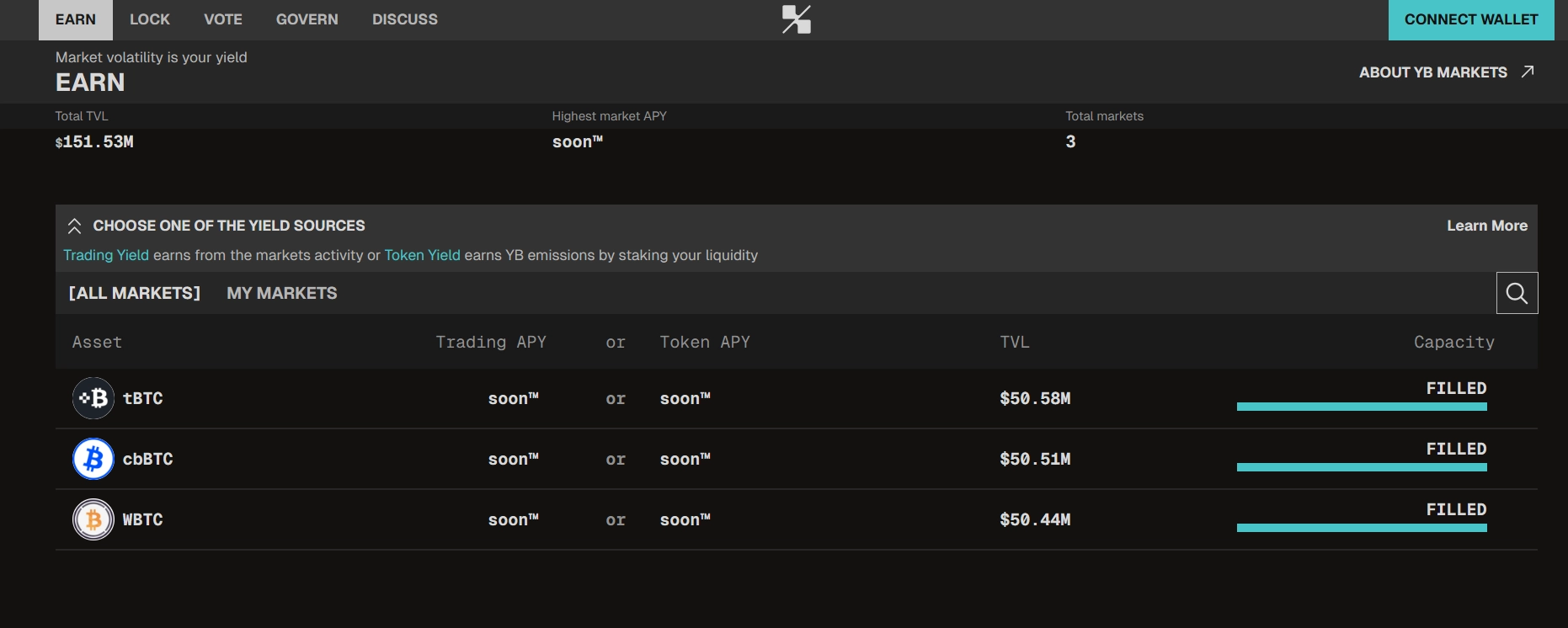Click the Learn More link
The width and height of the screenshot is (1568, 628).
point(1486,226)
